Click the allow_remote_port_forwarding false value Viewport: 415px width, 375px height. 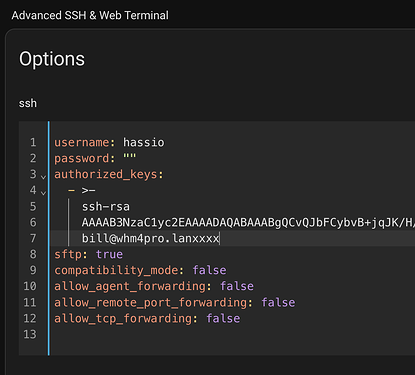[278, 302]
